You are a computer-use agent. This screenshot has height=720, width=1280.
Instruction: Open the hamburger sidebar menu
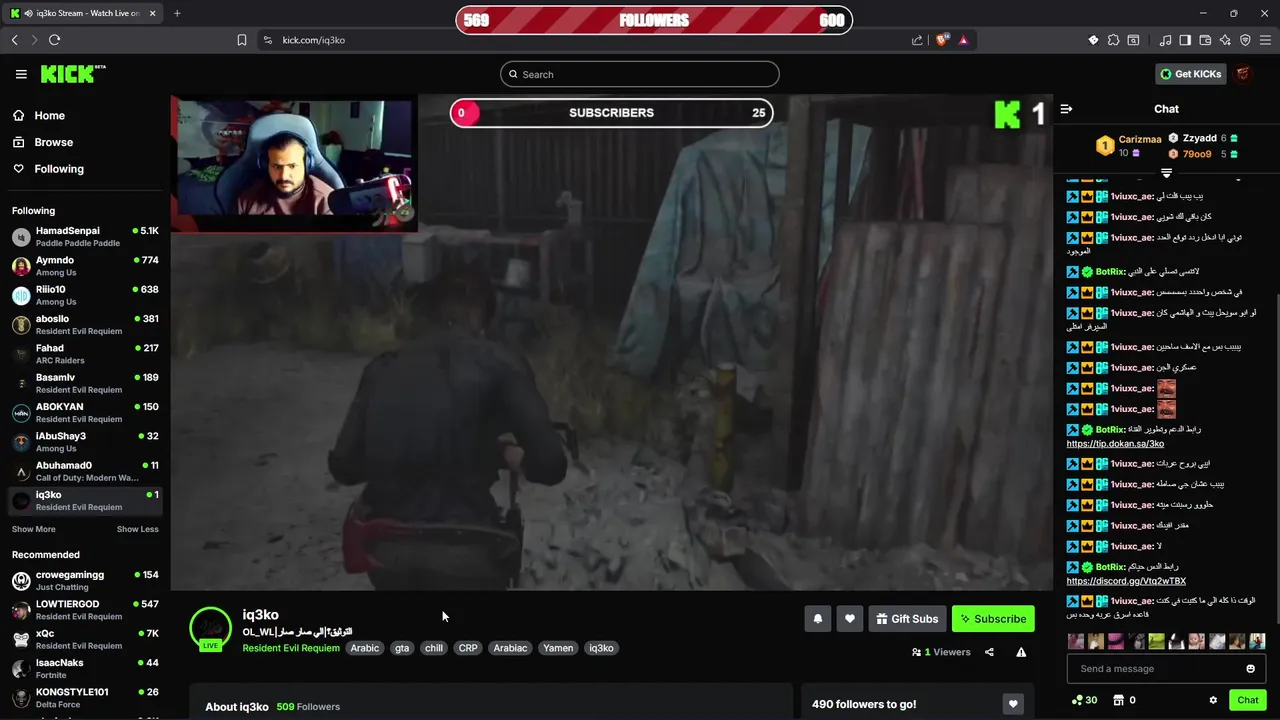pyautogui.click(x=21, y=74)
